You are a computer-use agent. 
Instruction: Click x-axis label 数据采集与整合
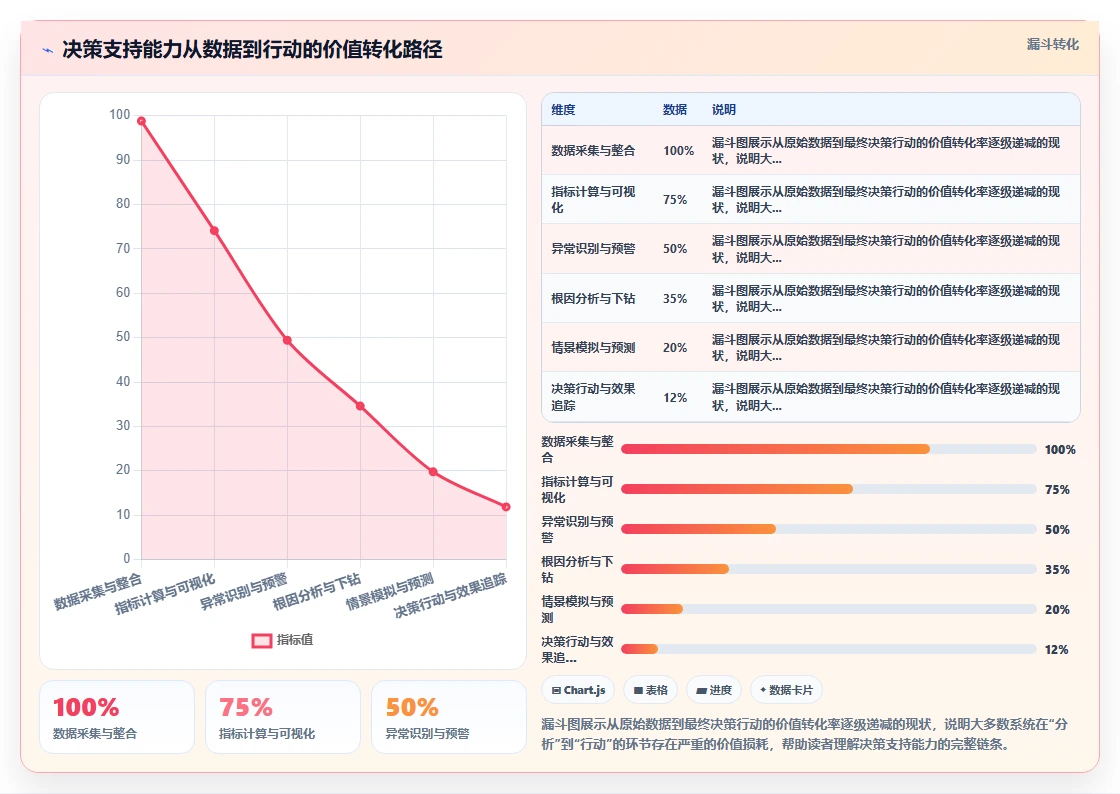click(x=98, y=591)
